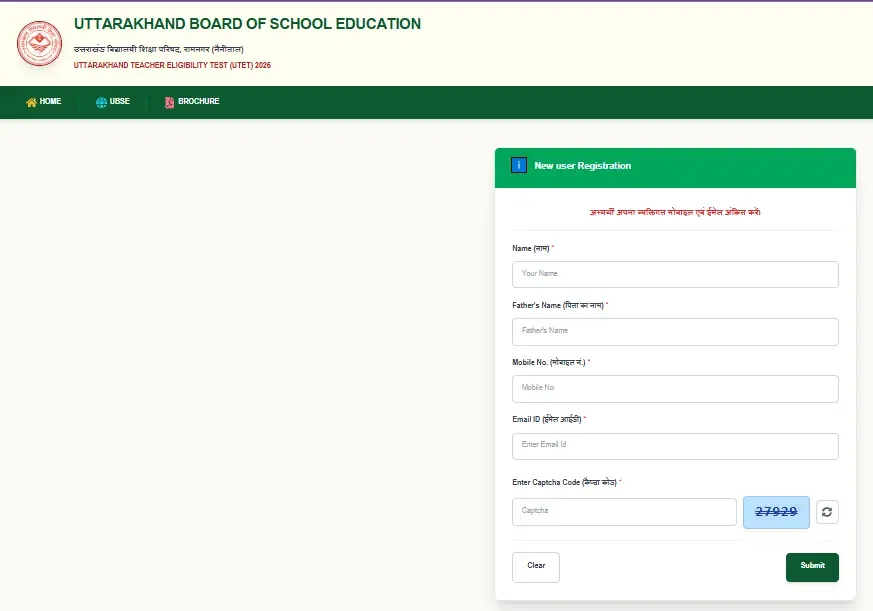Click the Home house icon
873x611 pixels.
[31, 102]
